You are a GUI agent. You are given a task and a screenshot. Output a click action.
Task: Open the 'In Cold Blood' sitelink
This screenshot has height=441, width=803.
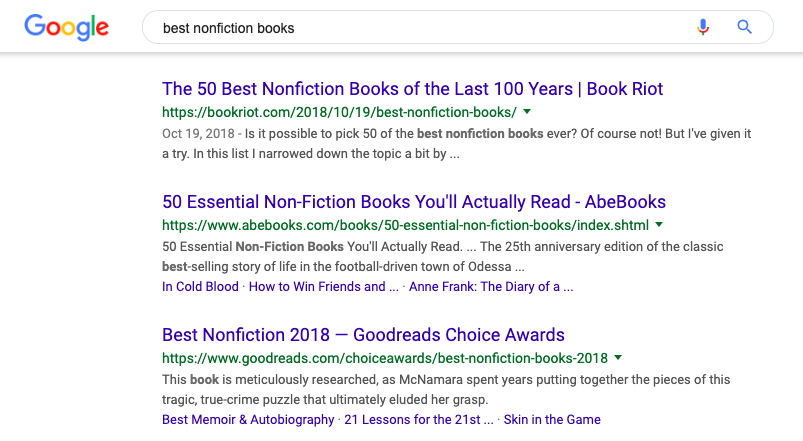(x=200, y=287)
